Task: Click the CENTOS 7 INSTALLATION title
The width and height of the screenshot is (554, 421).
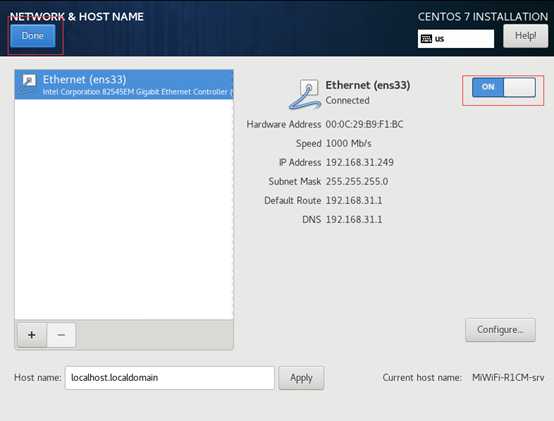Action: (483, 17)
